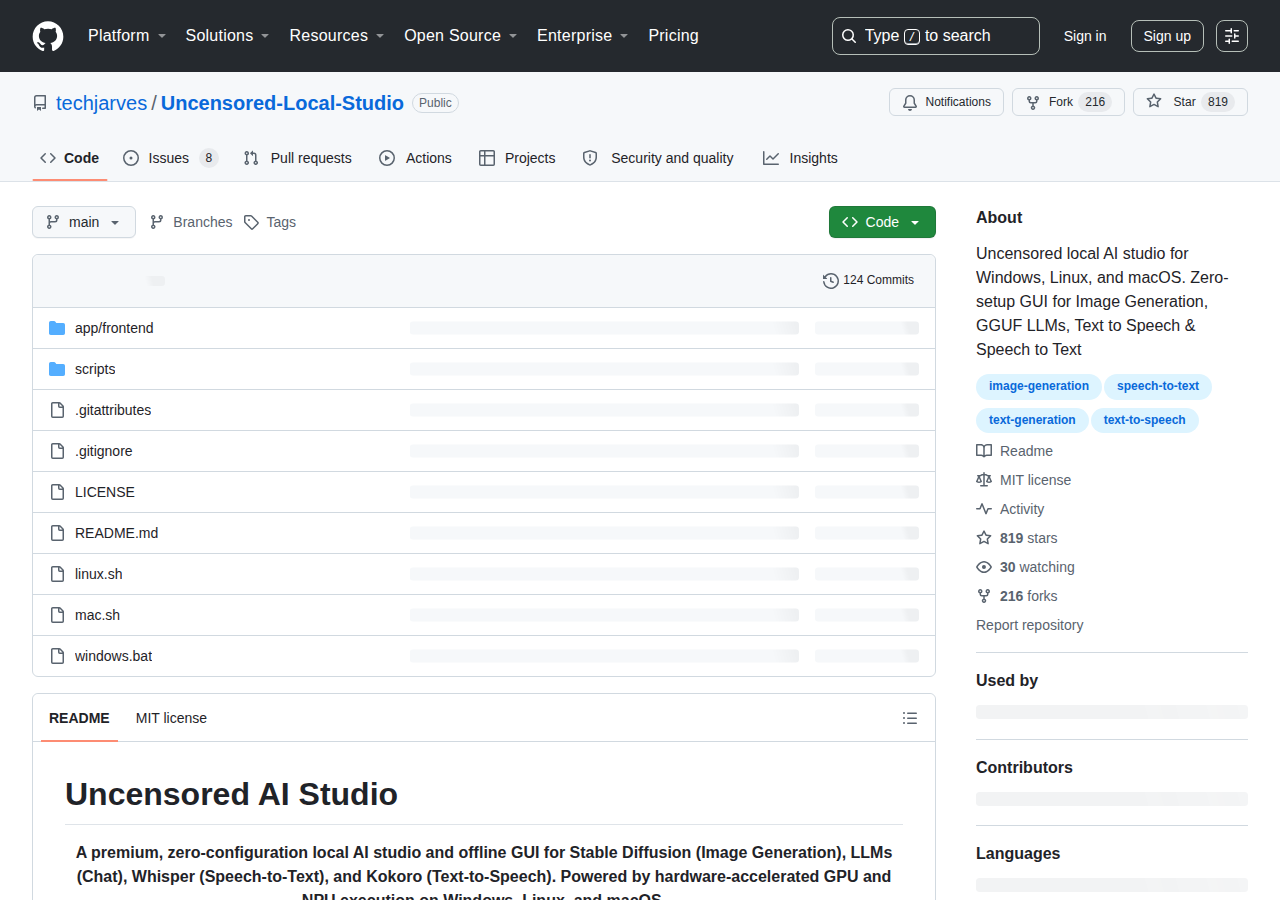Select the text-generation topic tag
Screen dimensions: 1280x900
[1032, 420]
